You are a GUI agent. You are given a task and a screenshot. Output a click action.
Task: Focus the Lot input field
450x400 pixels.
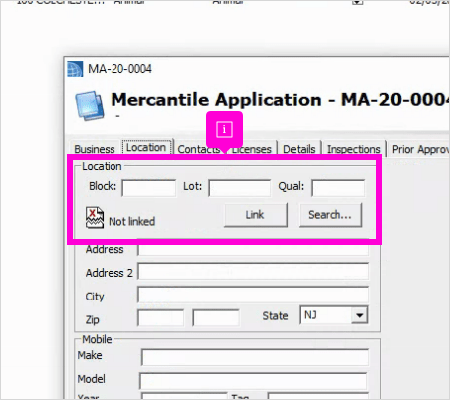click(240, 188)
